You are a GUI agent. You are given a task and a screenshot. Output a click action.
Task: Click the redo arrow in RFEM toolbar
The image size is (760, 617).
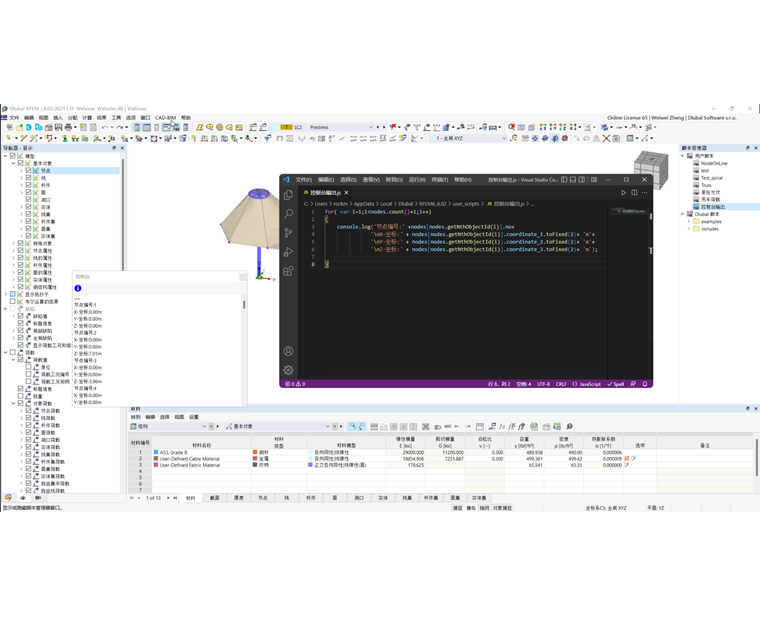point(119,127)
